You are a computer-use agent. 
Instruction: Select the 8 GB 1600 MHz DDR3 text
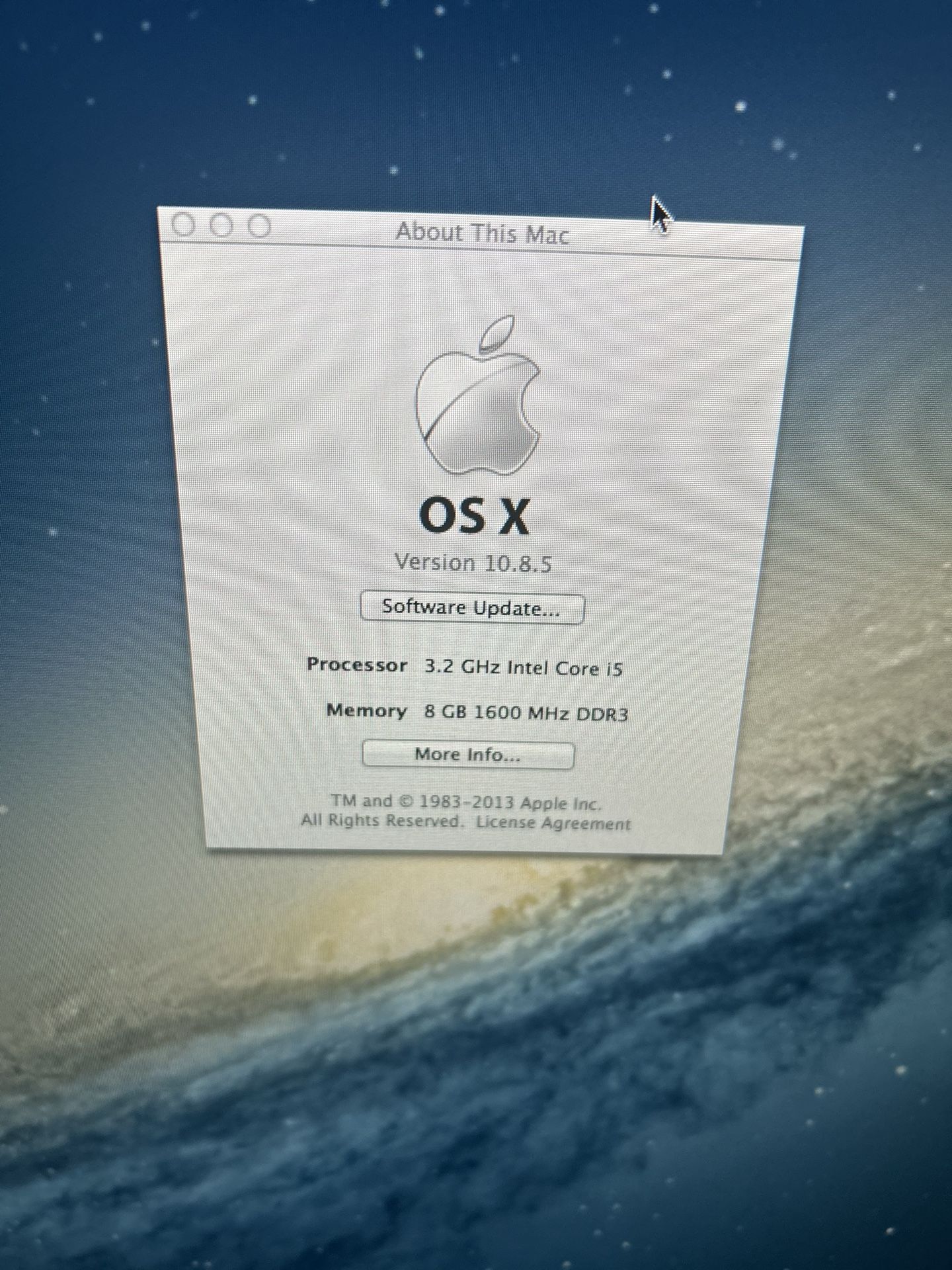click(x=526, y=713)
